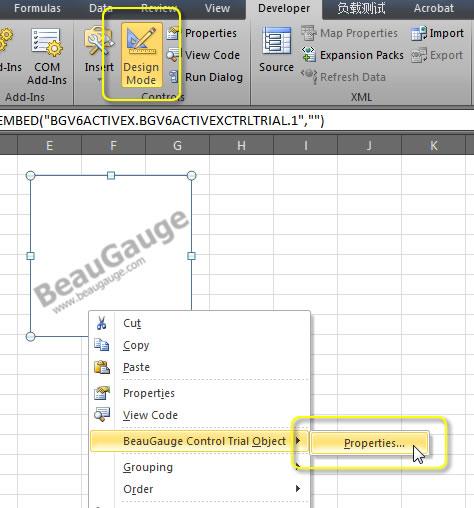Open the Insert controls dropdown
Screen dimensions: 474x508
pyautogui.click(x=99, y=55)
